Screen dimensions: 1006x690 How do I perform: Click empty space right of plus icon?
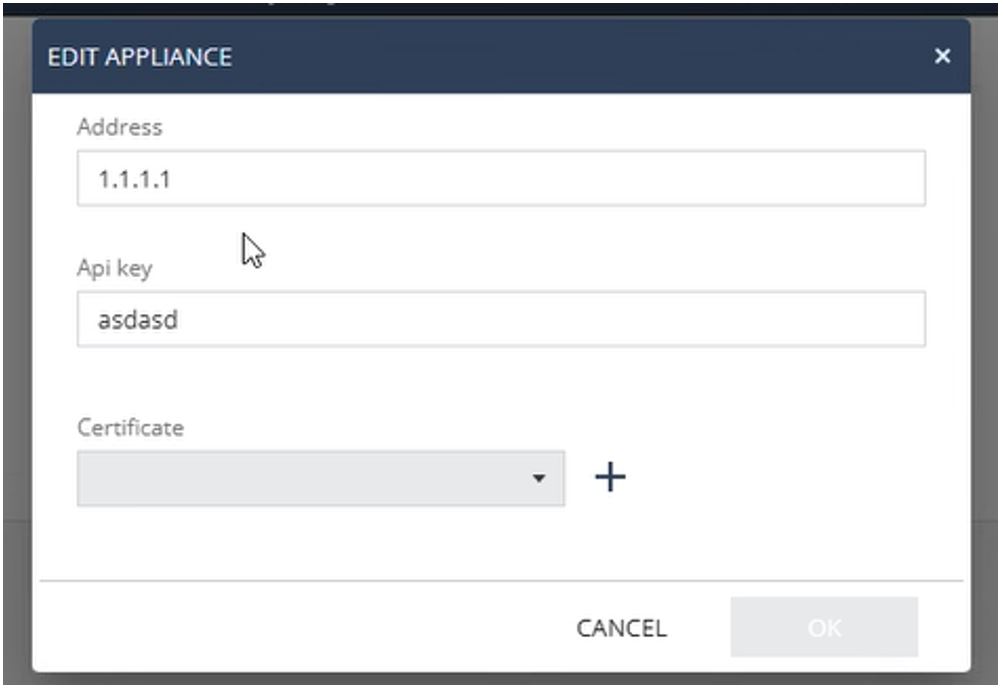(783, 478)
